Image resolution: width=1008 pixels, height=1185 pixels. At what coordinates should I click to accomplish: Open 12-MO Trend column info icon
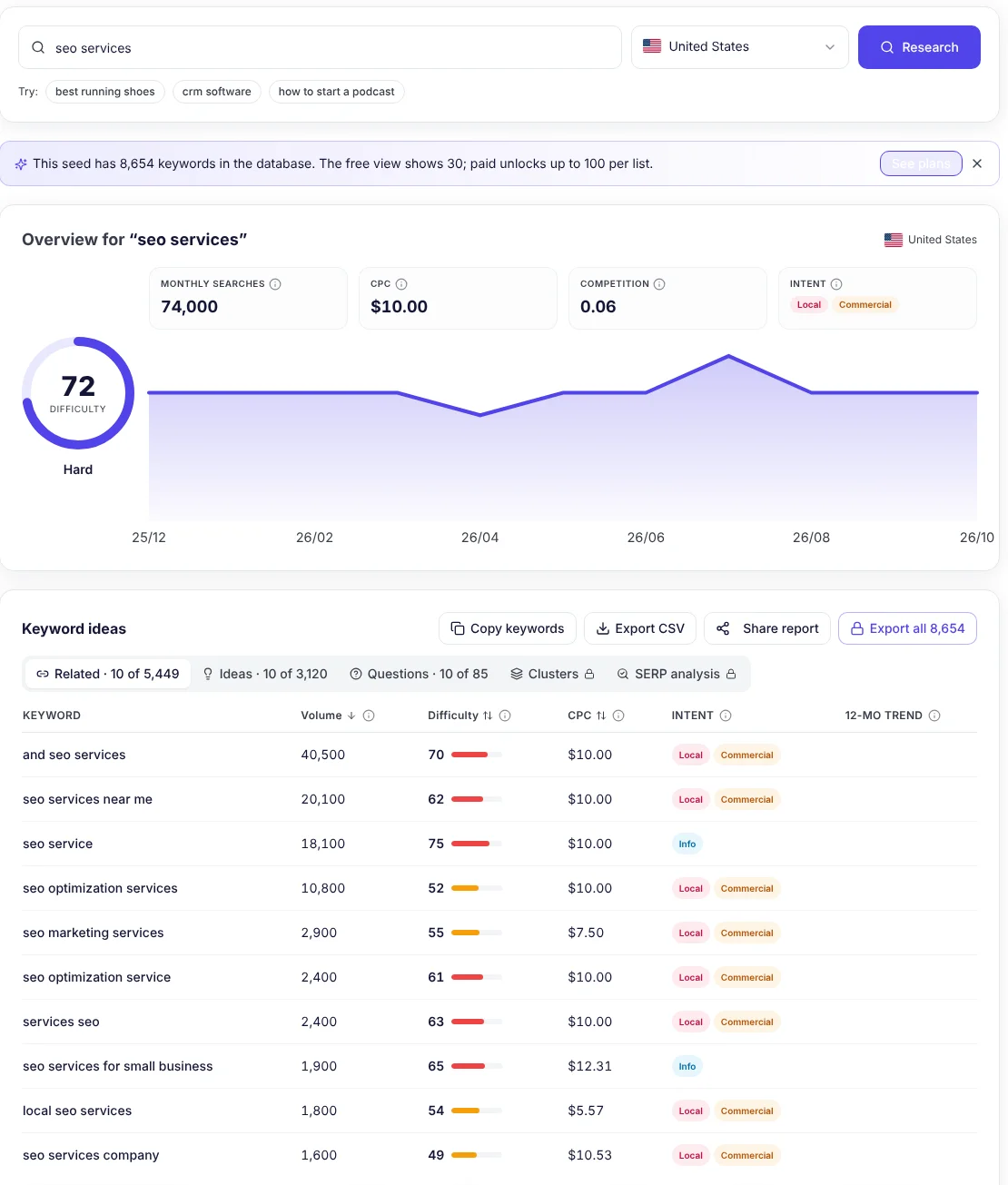(x=934, y=716)
